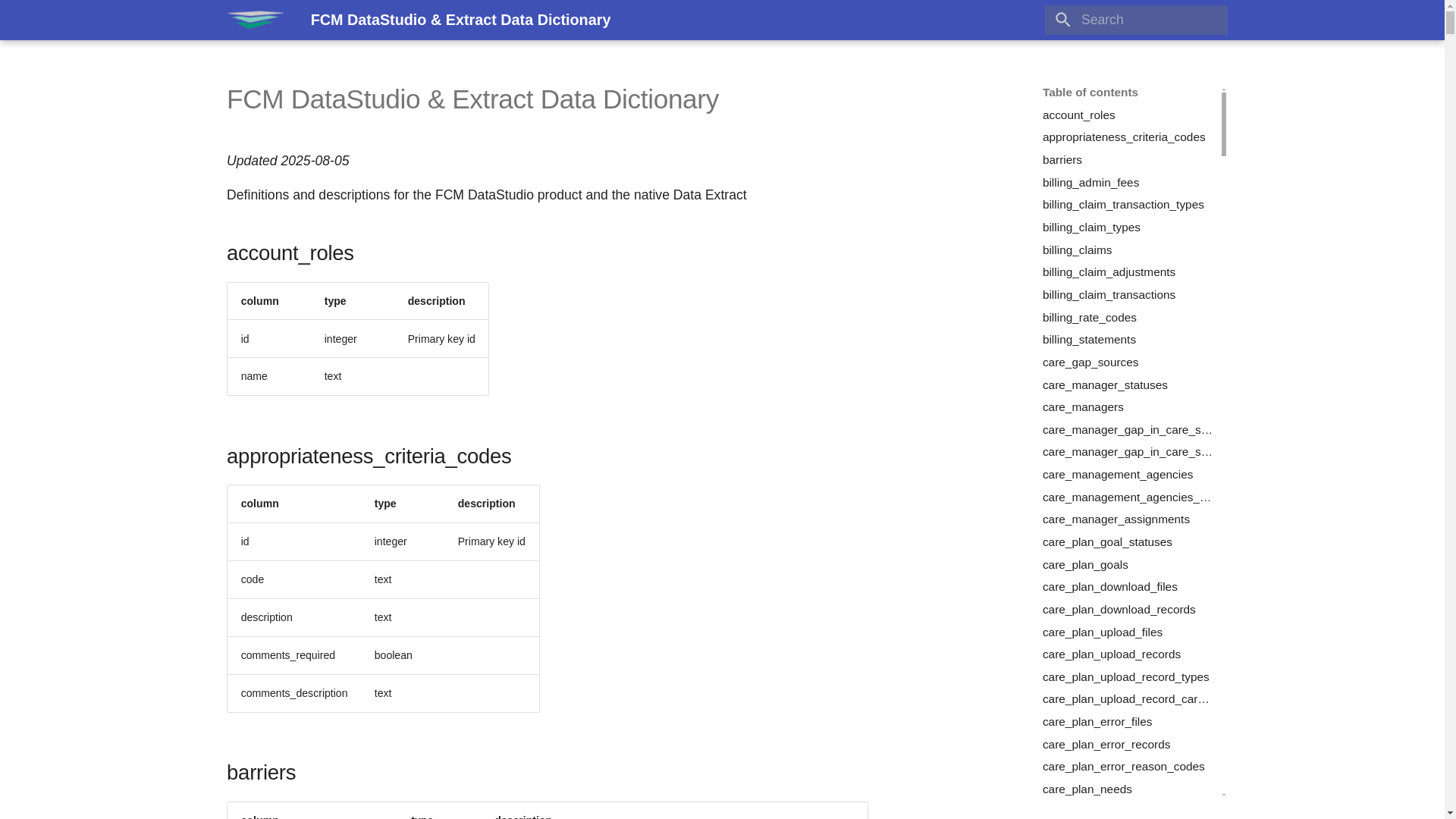Viewport: 1456px width, 819px height.
Task: Click the main page title heading
Action: 472,99
